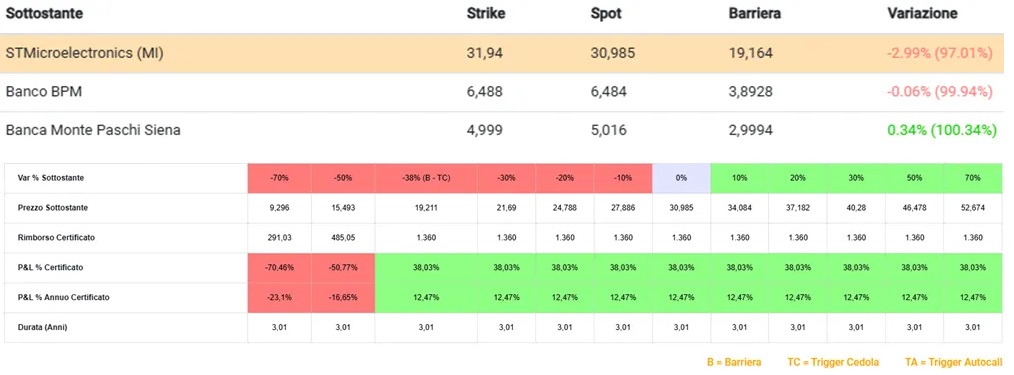1014x375 pixels.
Task: Click the TA = Trigger Autocall legend
Action: coord(954,362)
